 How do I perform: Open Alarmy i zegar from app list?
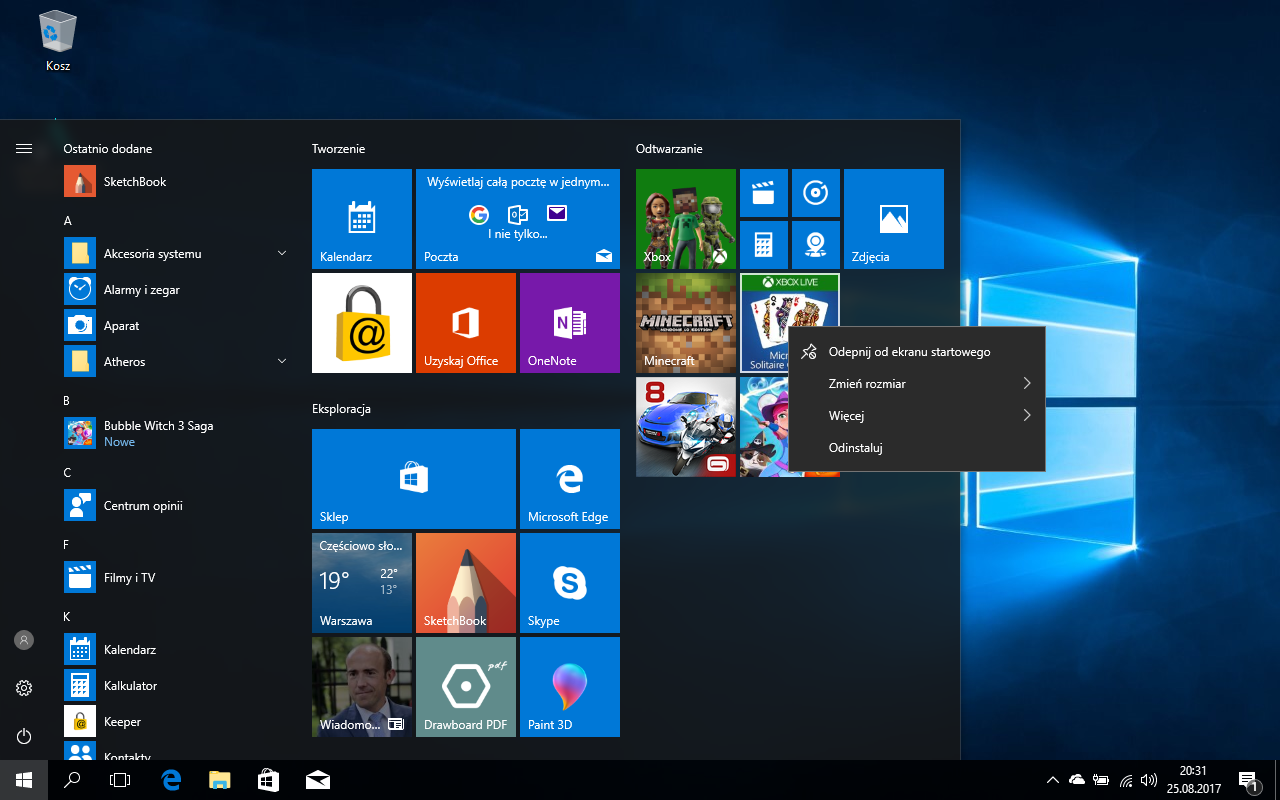tap(141, 290)
